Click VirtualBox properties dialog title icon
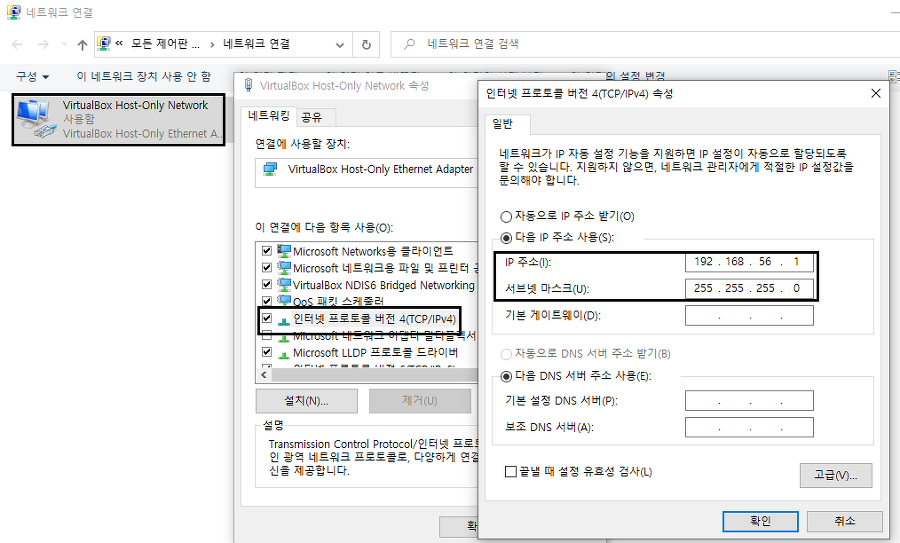 (x=249, y=85)
